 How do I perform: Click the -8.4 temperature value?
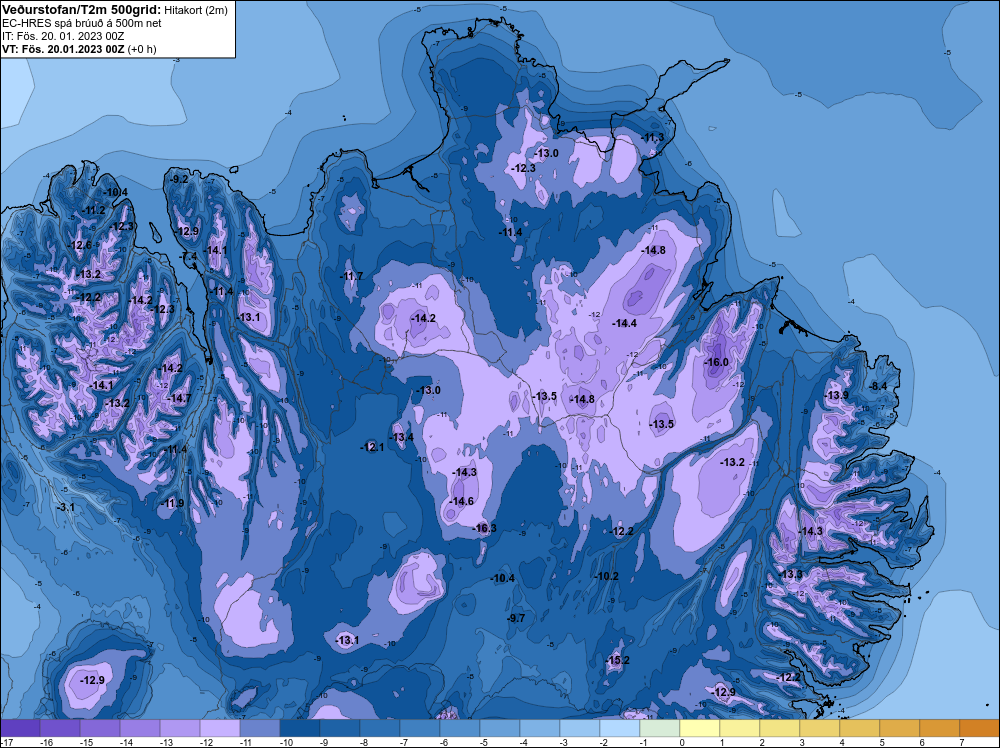pyautogui.click(x=878, y=386)
